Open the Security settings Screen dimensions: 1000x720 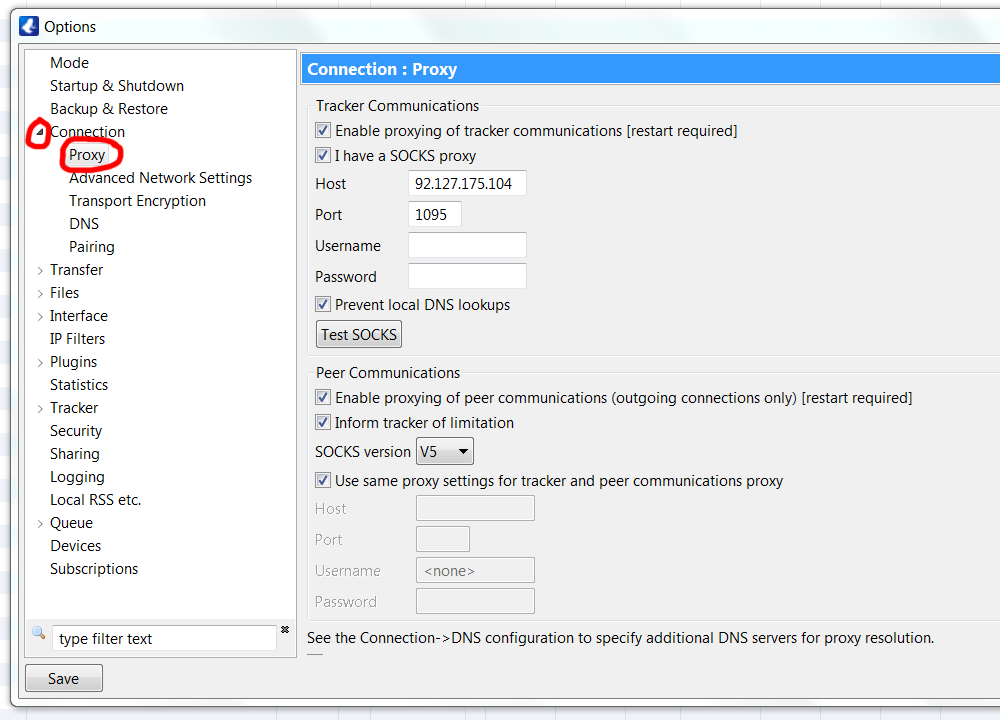pos(76,431)
